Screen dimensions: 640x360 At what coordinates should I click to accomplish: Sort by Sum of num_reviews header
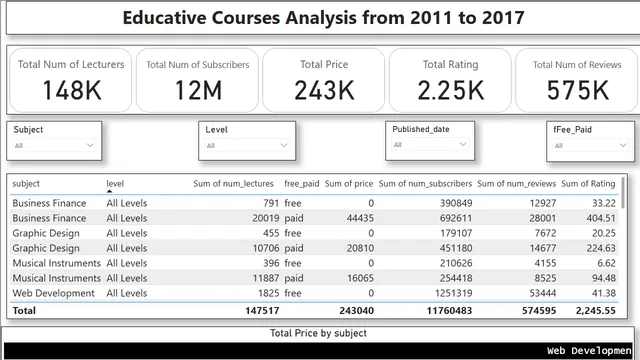click(x=517, y=184)
